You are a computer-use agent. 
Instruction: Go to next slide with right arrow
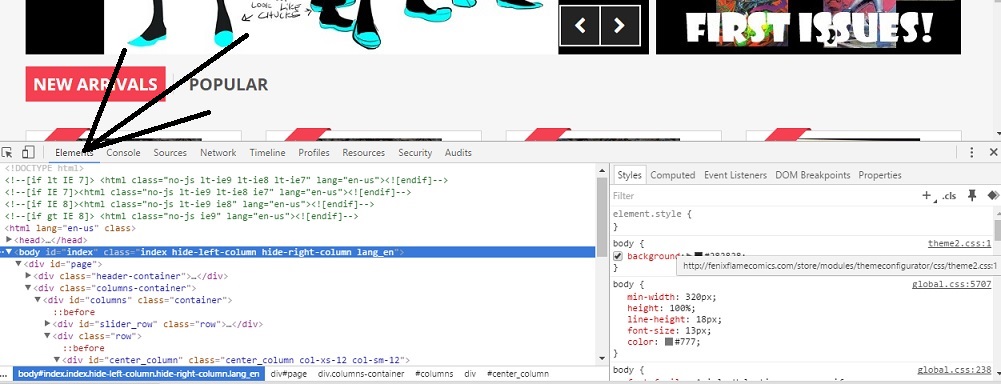coord(619,26)
